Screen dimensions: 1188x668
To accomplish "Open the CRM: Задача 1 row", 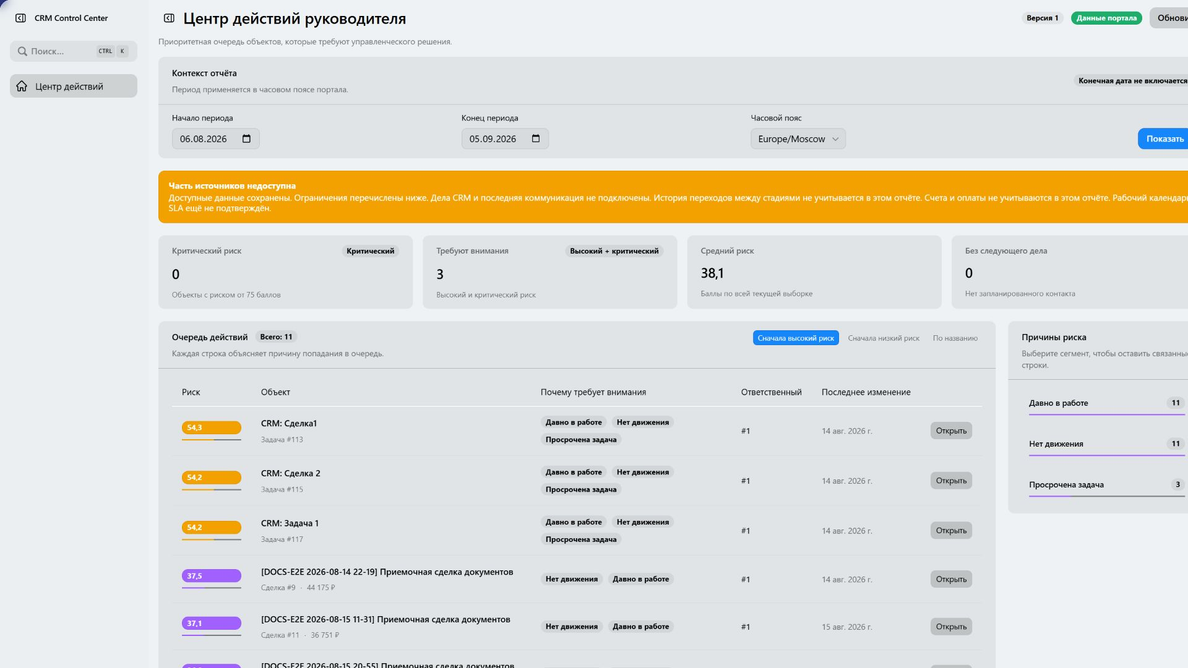I will 951,531.
